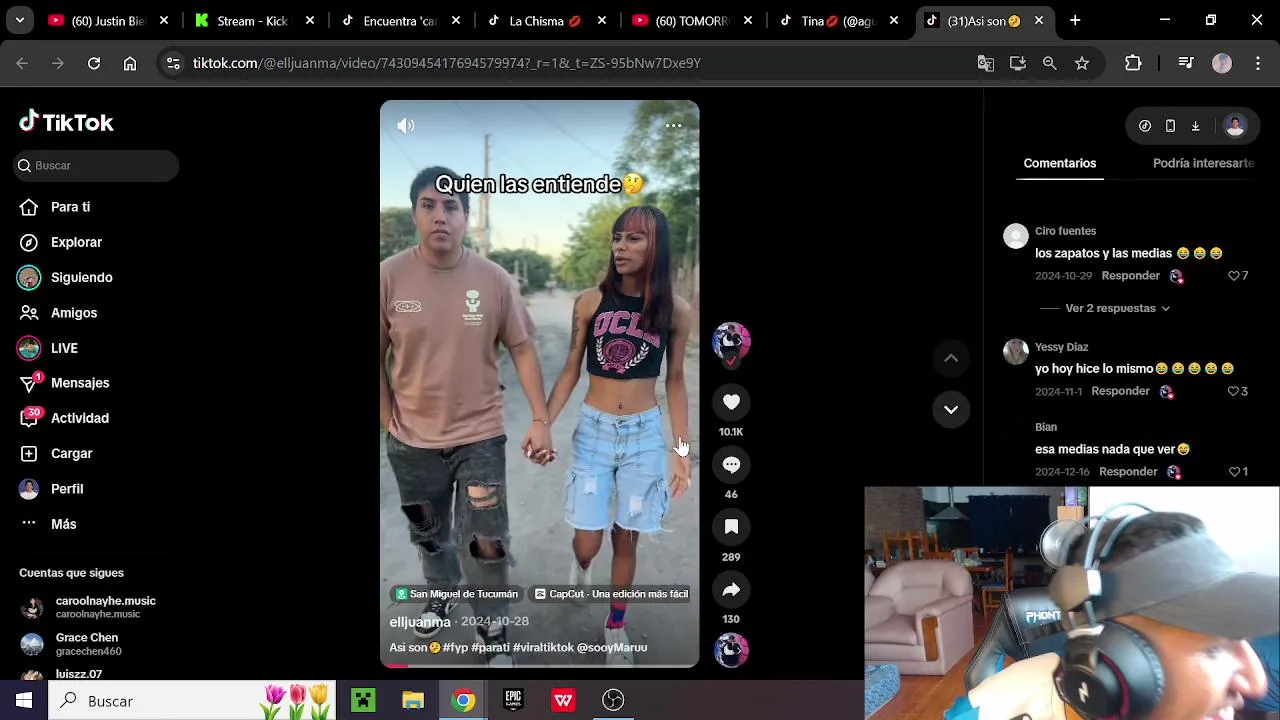Expand Ver 2 respuestas replies
The image size is (1280, 720).
coord(1117,308)
